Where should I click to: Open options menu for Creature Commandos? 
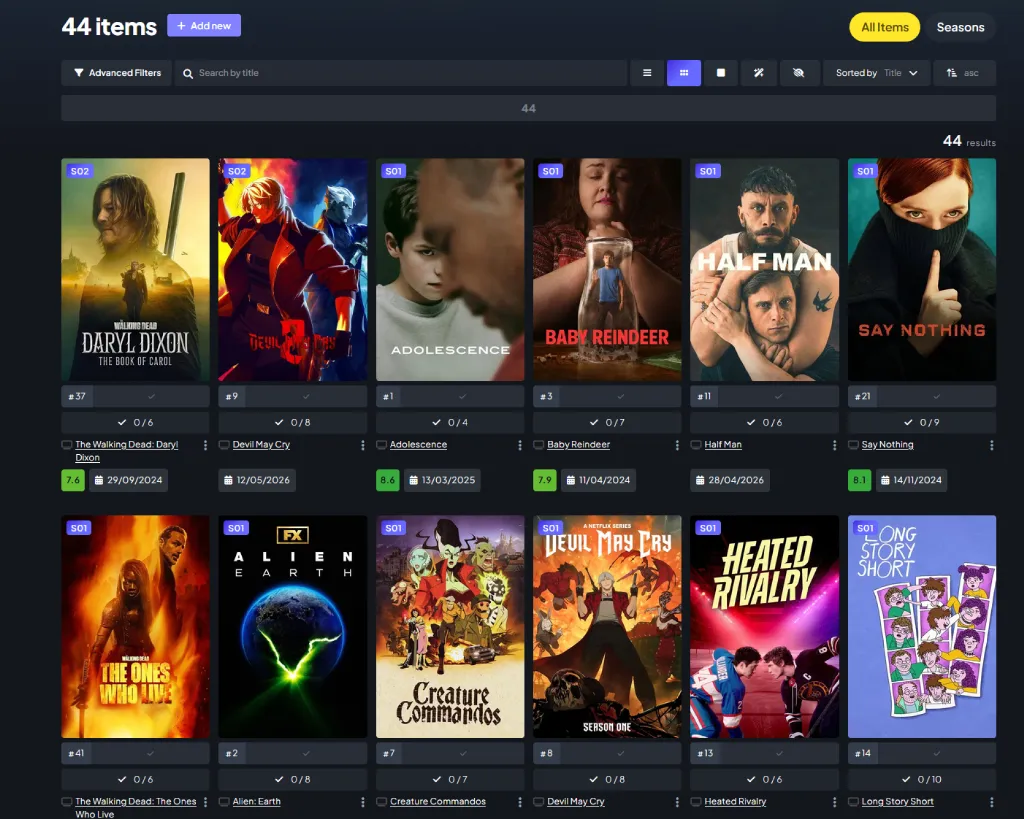tap(520, 802)
